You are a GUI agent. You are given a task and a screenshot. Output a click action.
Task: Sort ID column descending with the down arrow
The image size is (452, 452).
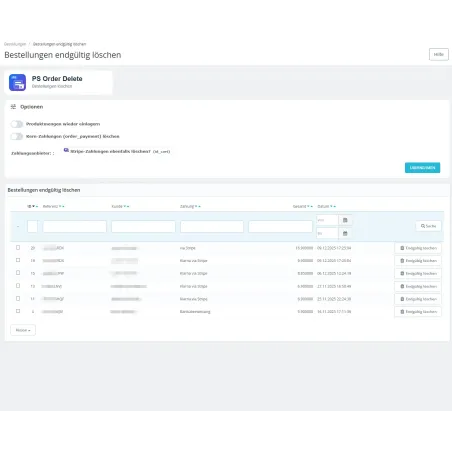point(33,206)
